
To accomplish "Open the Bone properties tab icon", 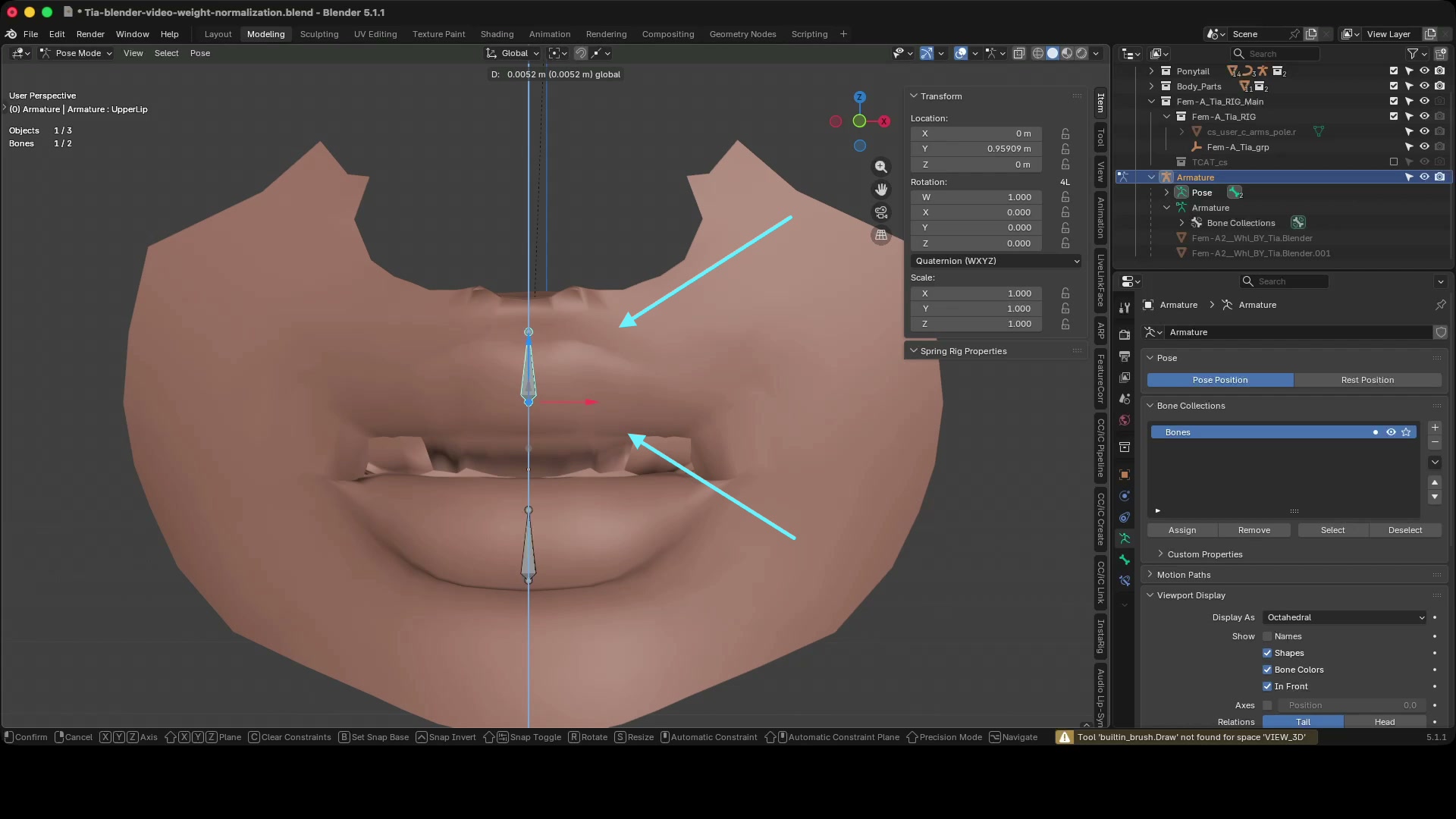I will click(1125, 560).
